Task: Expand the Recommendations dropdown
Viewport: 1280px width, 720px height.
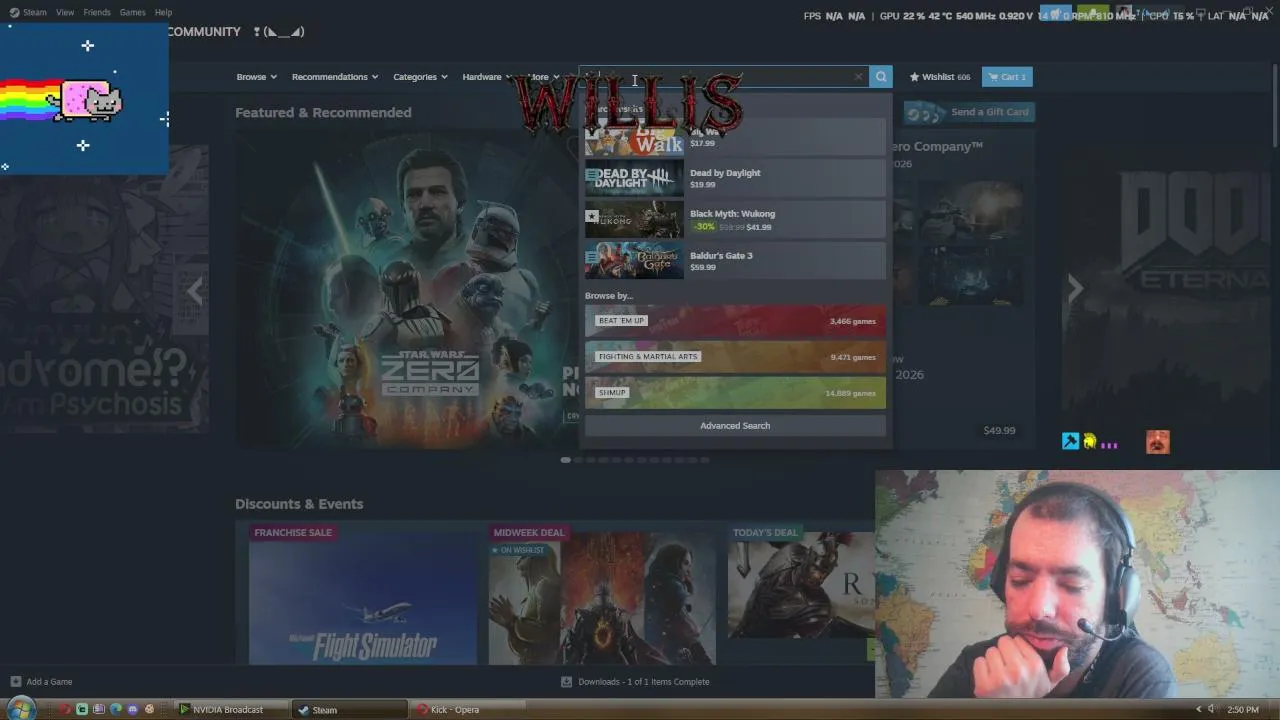Action: coord(335,77)
